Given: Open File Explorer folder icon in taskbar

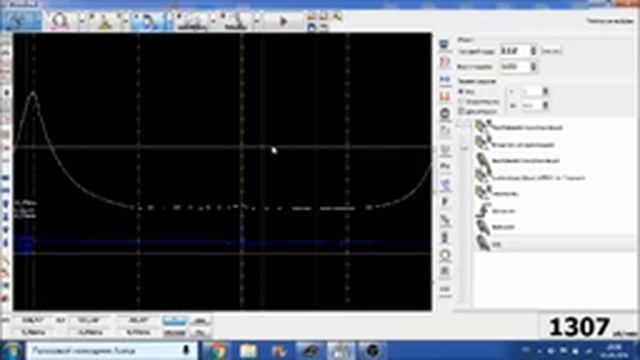Looking at the screenshot, I should tap(248, 351).
